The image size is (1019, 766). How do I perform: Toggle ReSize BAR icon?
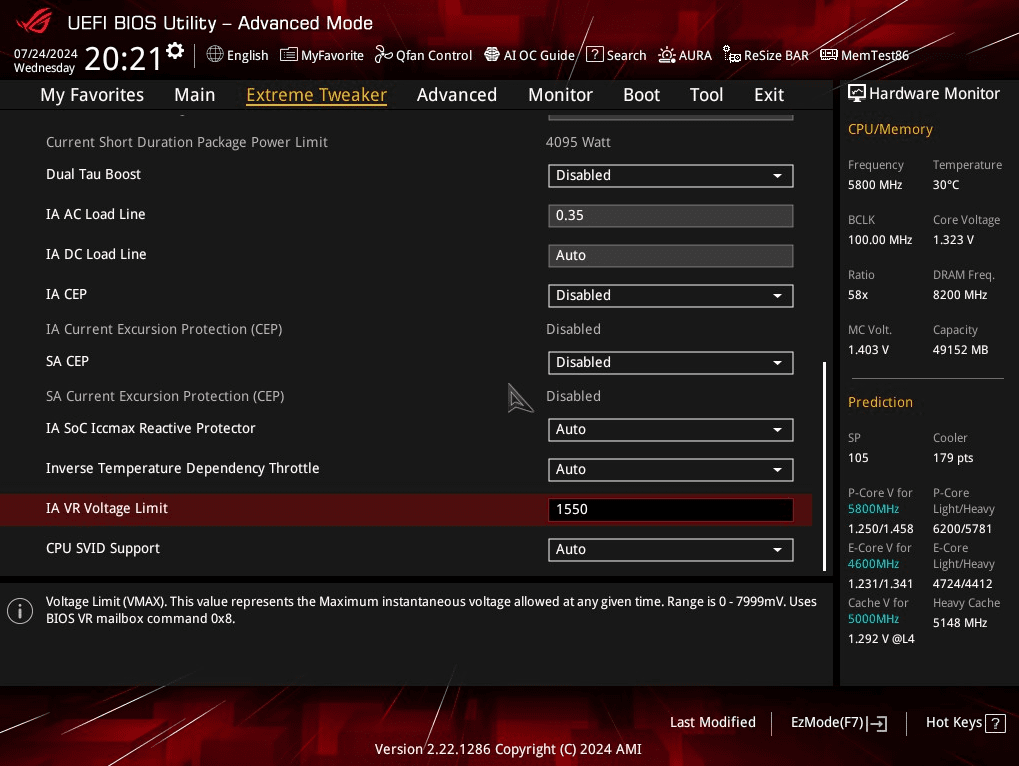[x=732, y=55]
